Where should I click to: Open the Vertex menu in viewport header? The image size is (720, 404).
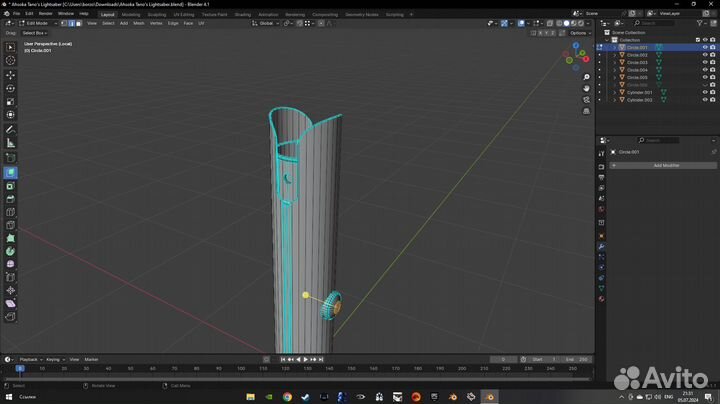tap(156, 23)
